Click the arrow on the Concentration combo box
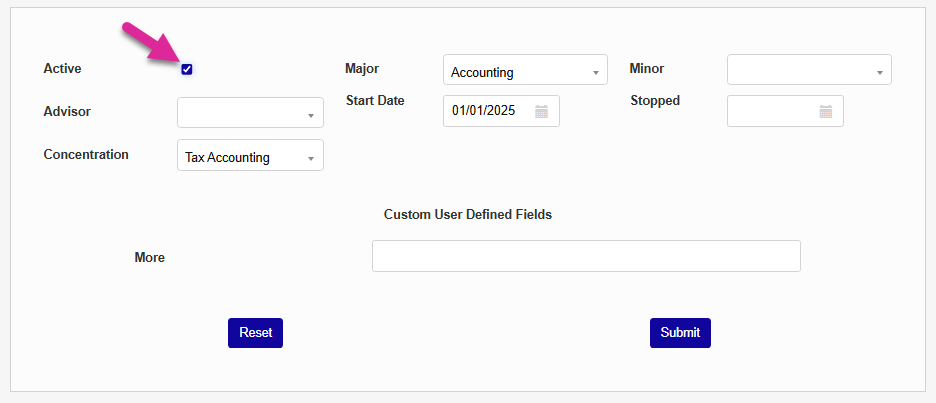Screen dimensions: 936x403 312,159
